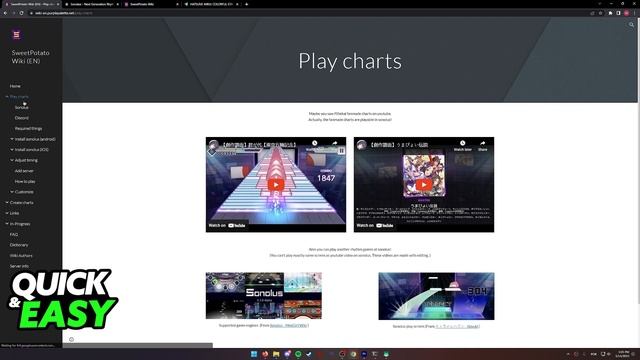Viewport: 640px width, 360px height.
Task: Switch to the Sonolus Next Generation tab
Action: [92, 4]
